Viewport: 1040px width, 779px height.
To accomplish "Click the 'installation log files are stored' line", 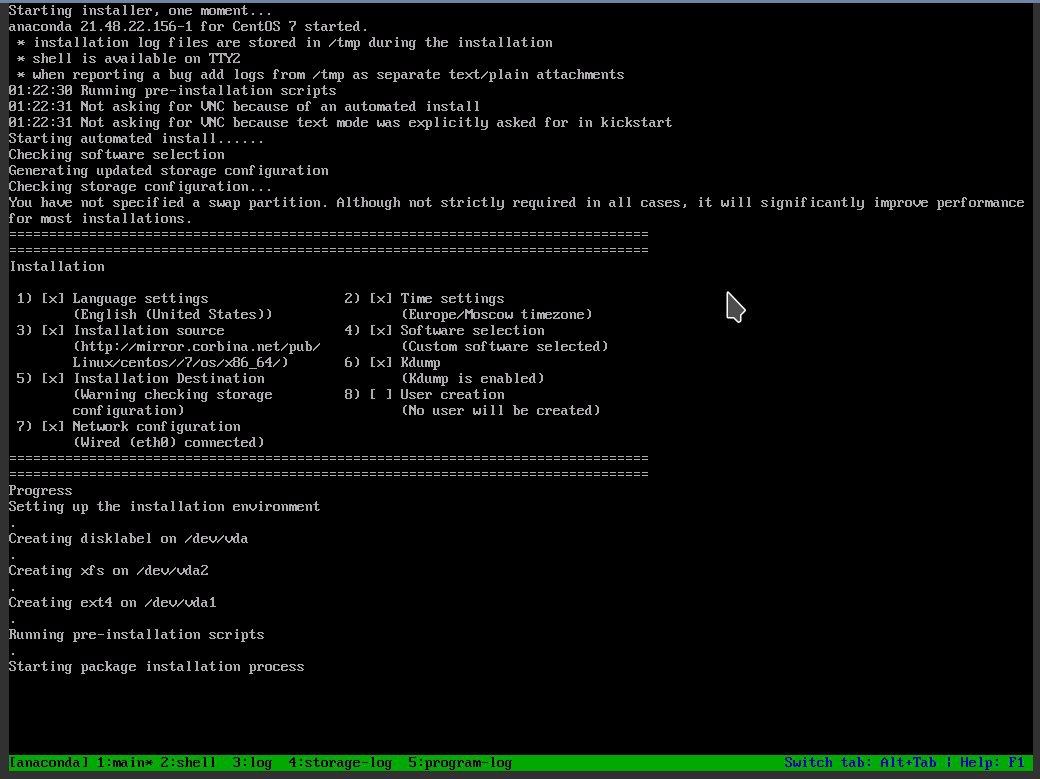I will coord(285,42).
